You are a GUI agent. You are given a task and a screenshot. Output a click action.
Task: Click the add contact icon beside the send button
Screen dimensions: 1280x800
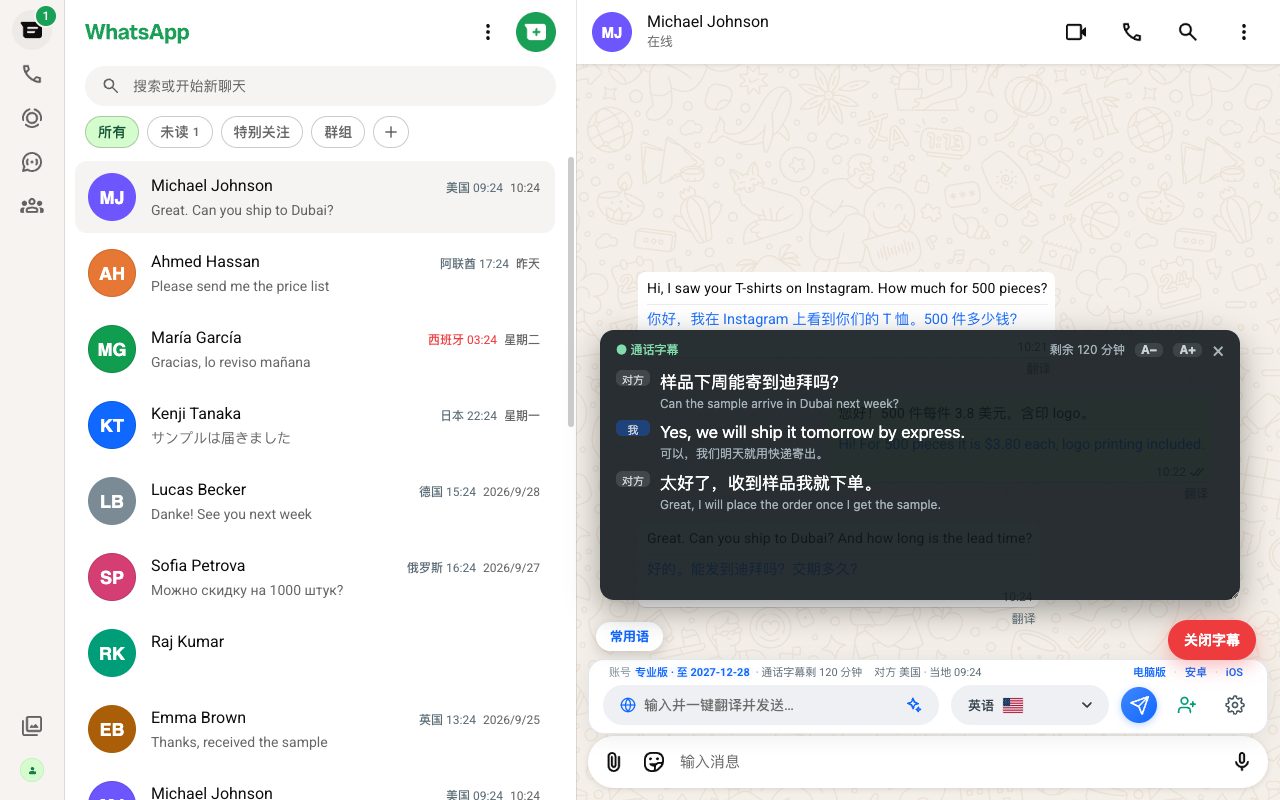click(1187, 705)
